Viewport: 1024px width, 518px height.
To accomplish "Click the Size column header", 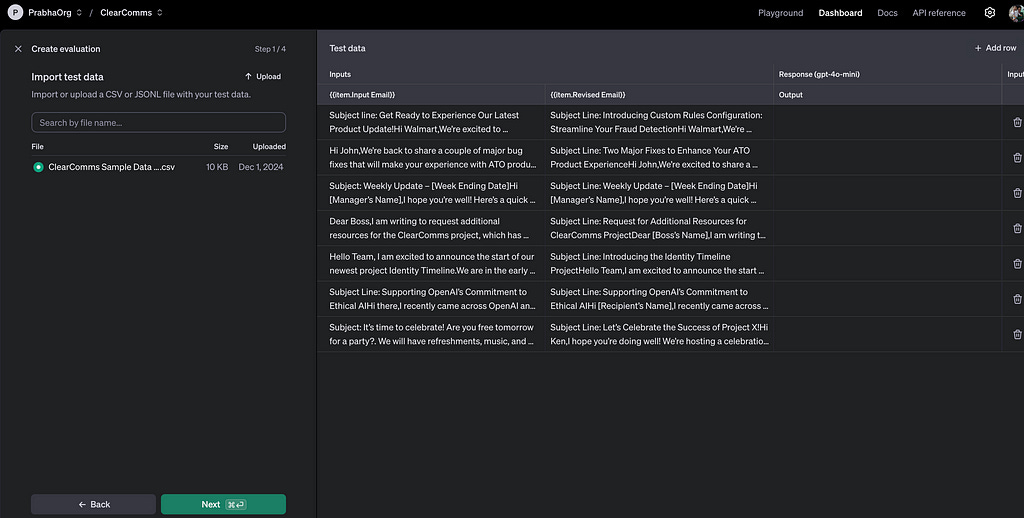I will point(221,146).
